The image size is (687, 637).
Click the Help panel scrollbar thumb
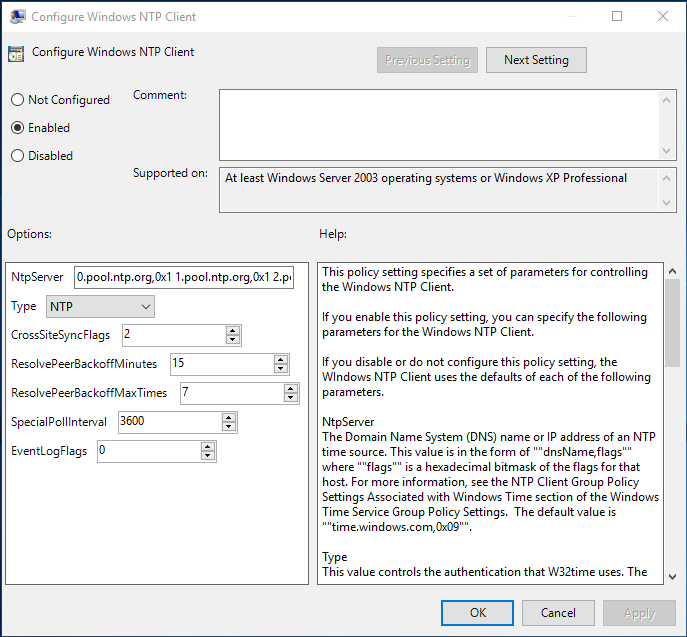pyautogui.click(x=673, y=323)
